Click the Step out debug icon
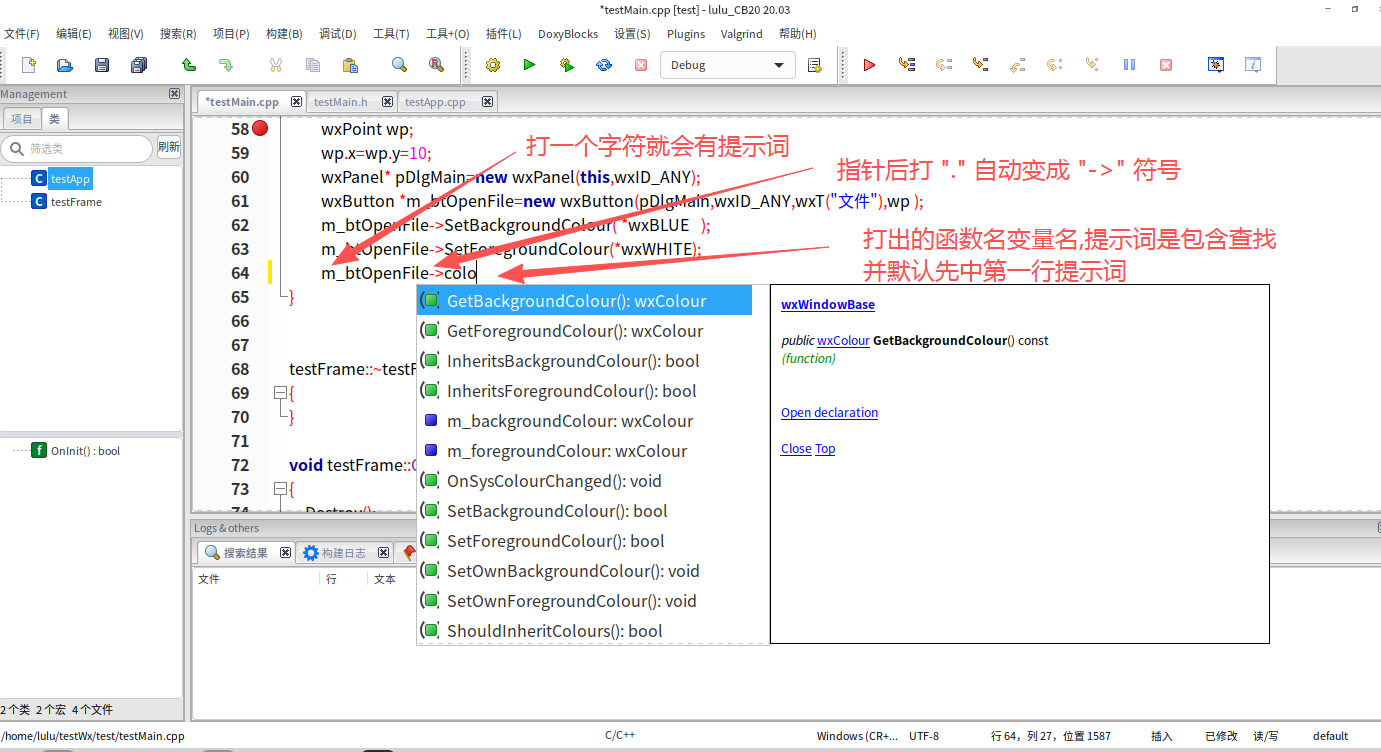 pos(1018,65)
